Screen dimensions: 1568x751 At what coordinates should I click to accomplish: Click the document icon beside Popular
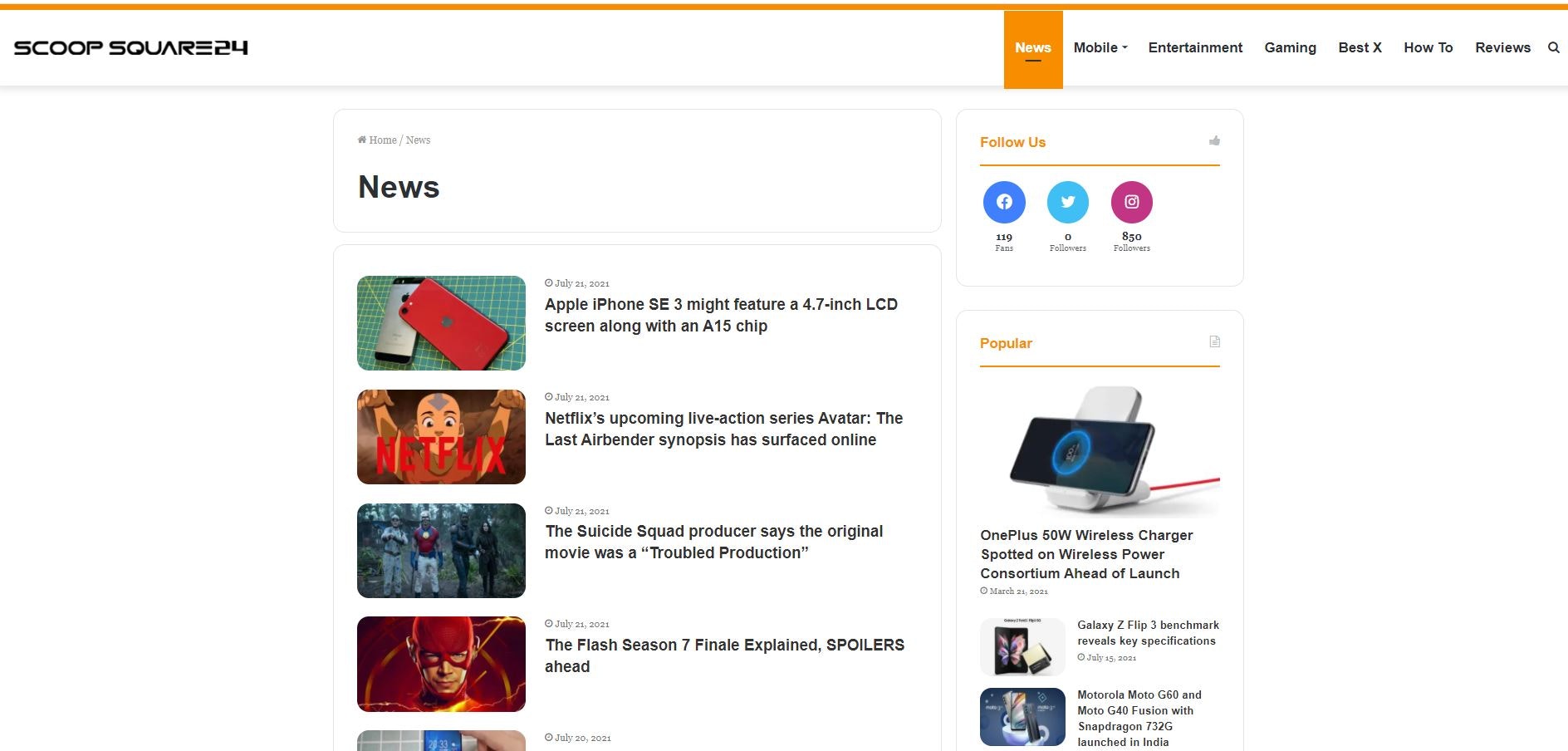click(x=1214, y=341)
